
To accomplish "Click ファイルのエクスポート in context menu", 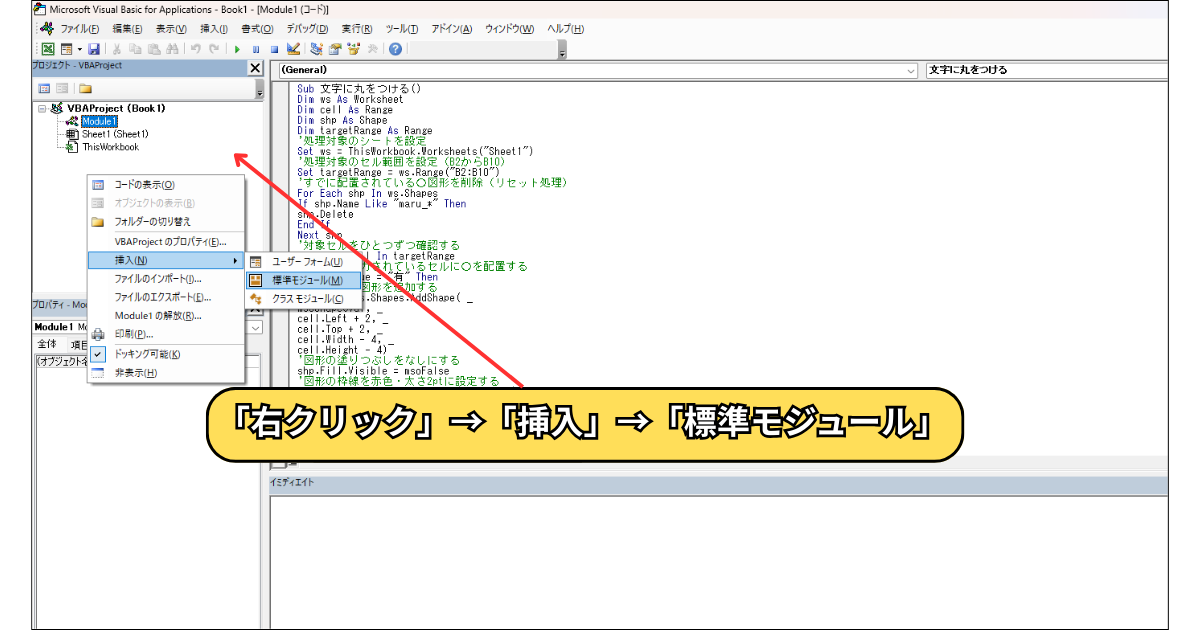I will click(162, 297).
